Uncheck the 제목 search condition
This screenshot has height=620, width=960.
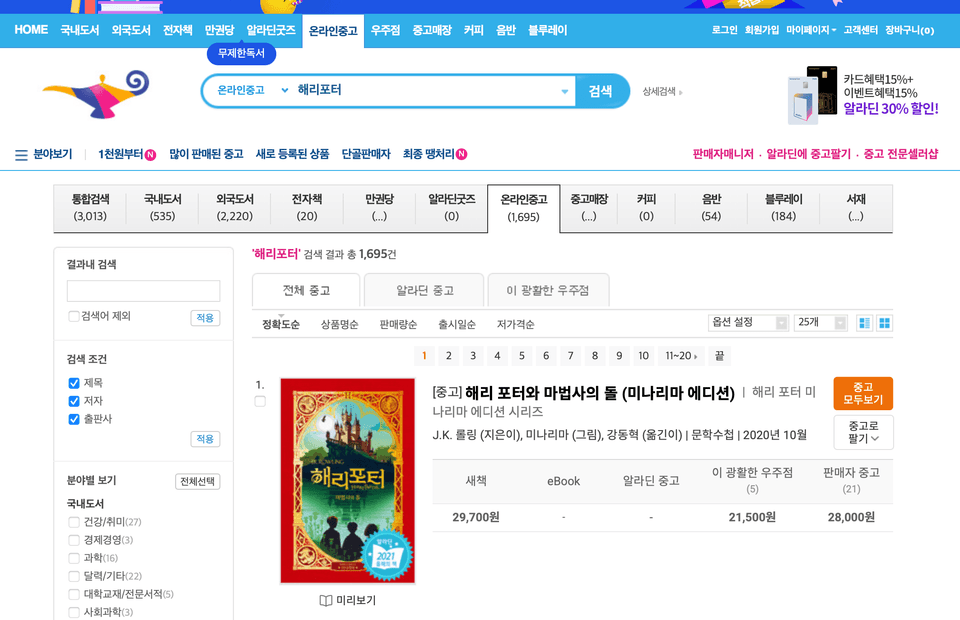point(74,383)
